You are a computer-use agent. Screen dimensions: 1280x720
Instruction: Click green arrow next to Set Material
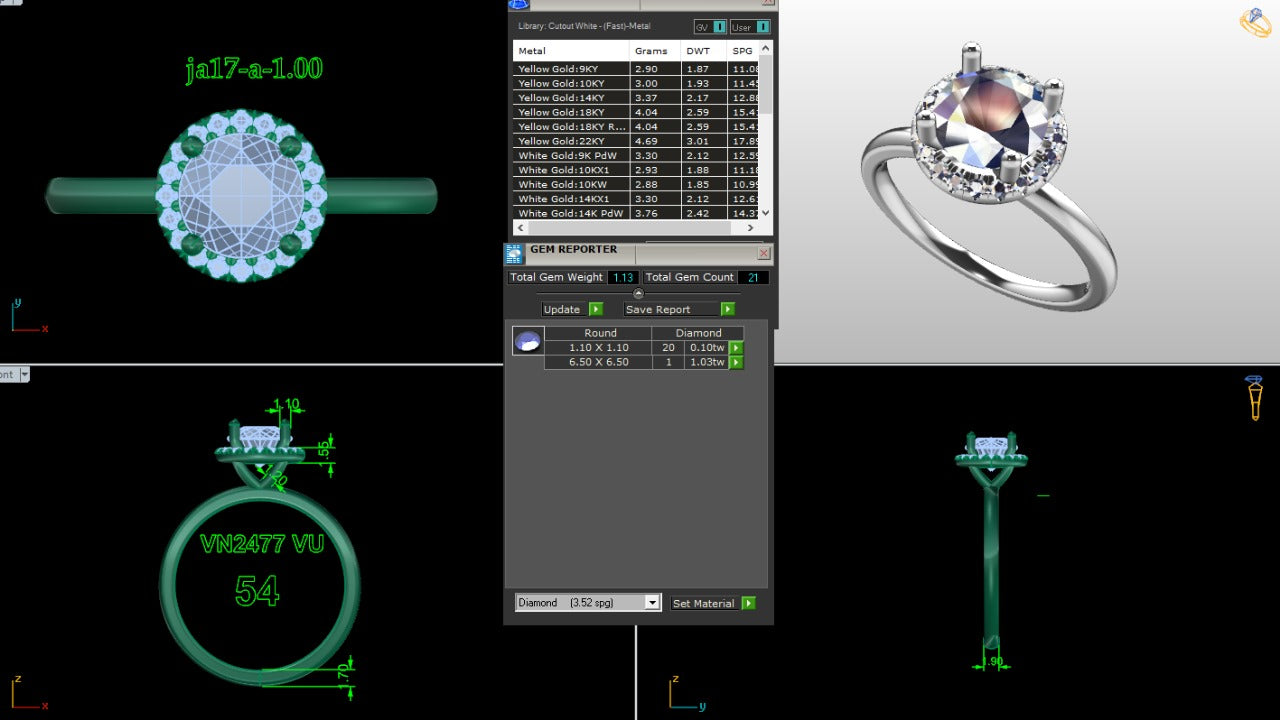[x=748, y=603]
